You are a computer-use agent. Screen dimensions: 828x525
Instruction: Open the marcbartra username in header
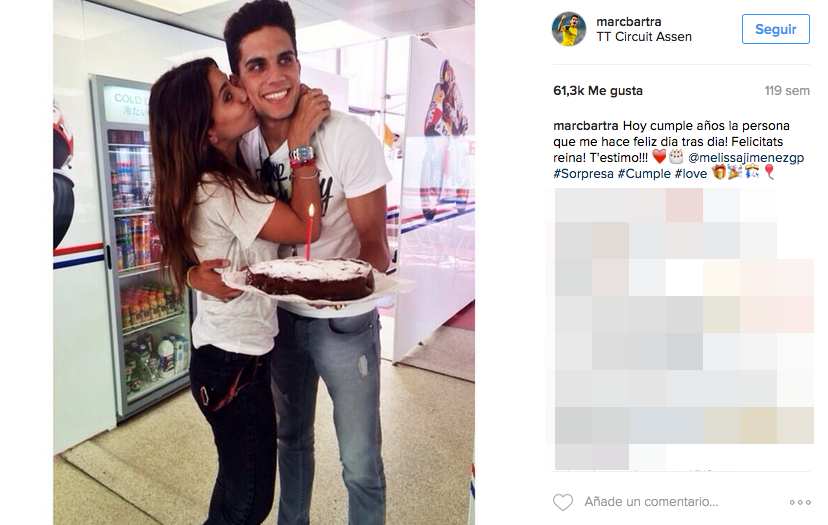pyautogui.click(x=628, y=22)
